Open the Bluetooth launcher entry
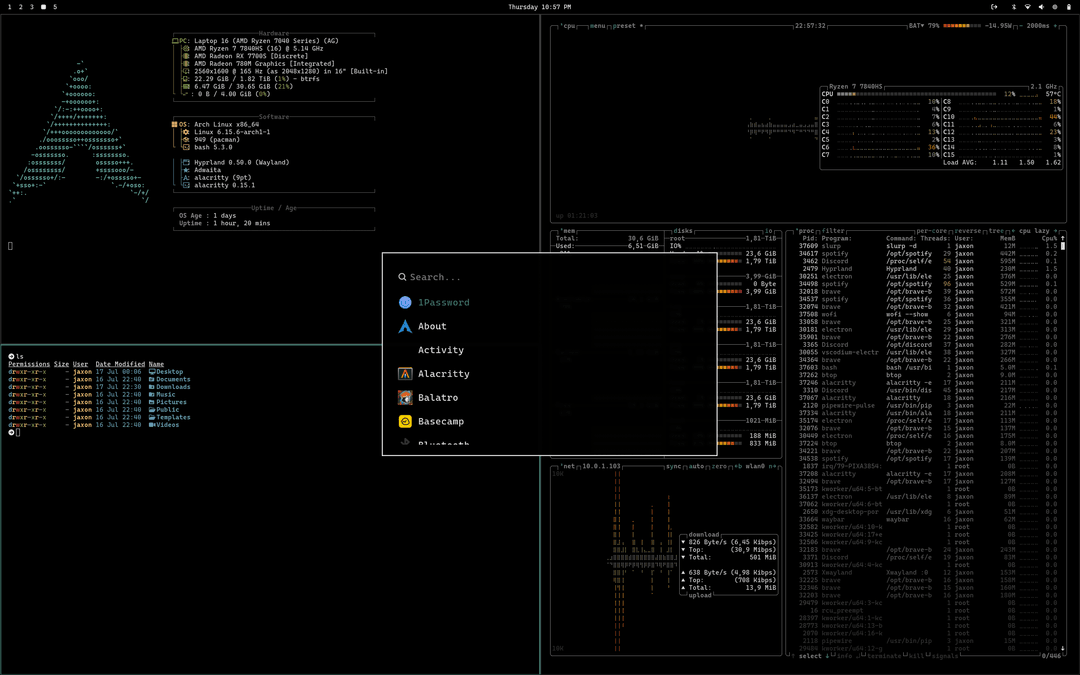The height and width of the screenshot is (675, 1080). 440,444
